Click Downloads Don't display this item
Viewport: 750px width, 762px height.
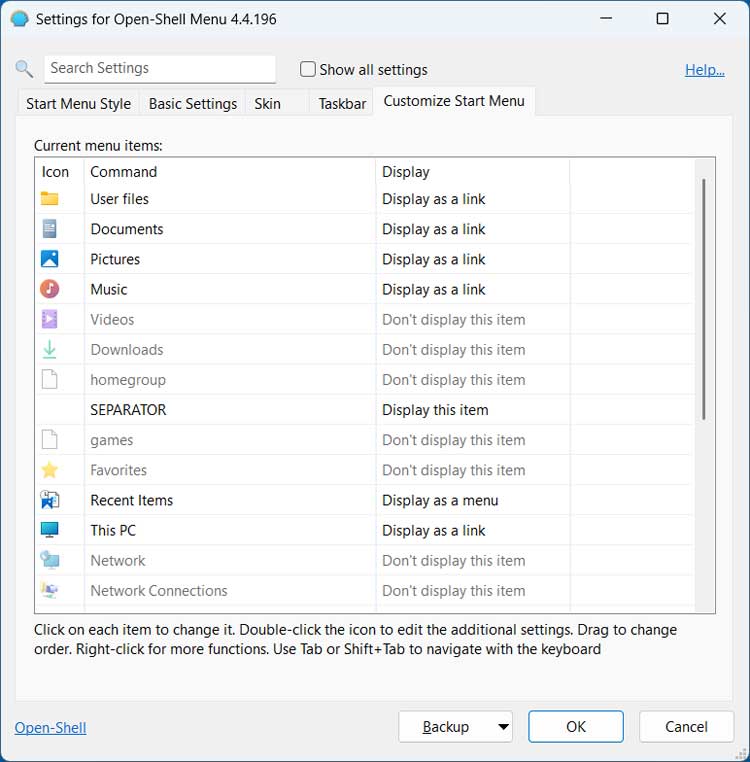tap(453, 349)
